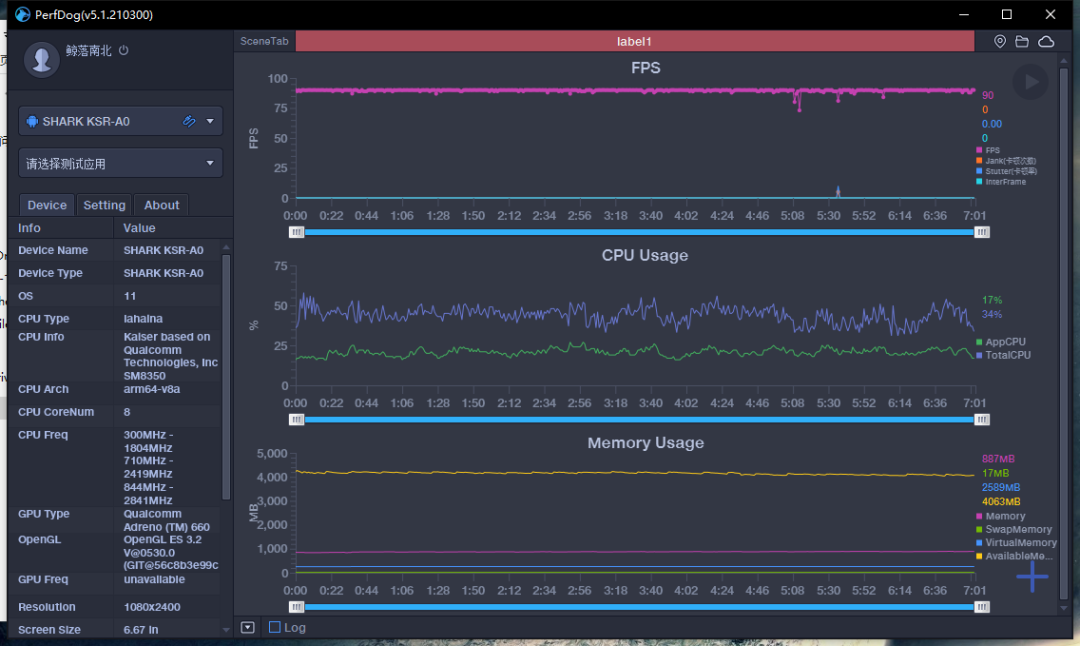Toggle the Jank legend series
Image resolution: width=1080 pixels, height=646 pixels.
point(1006,160)
